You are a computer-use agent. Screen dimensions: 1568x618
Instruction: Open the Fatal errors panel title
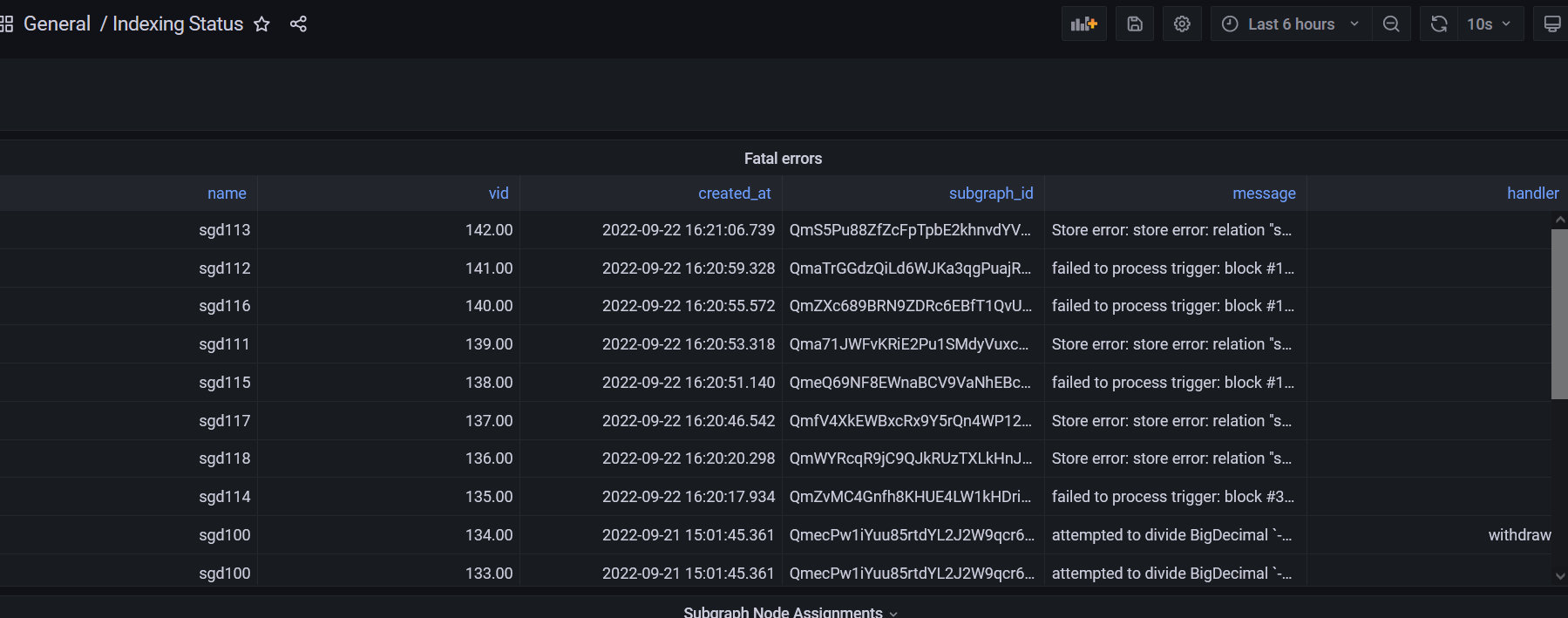783,159
